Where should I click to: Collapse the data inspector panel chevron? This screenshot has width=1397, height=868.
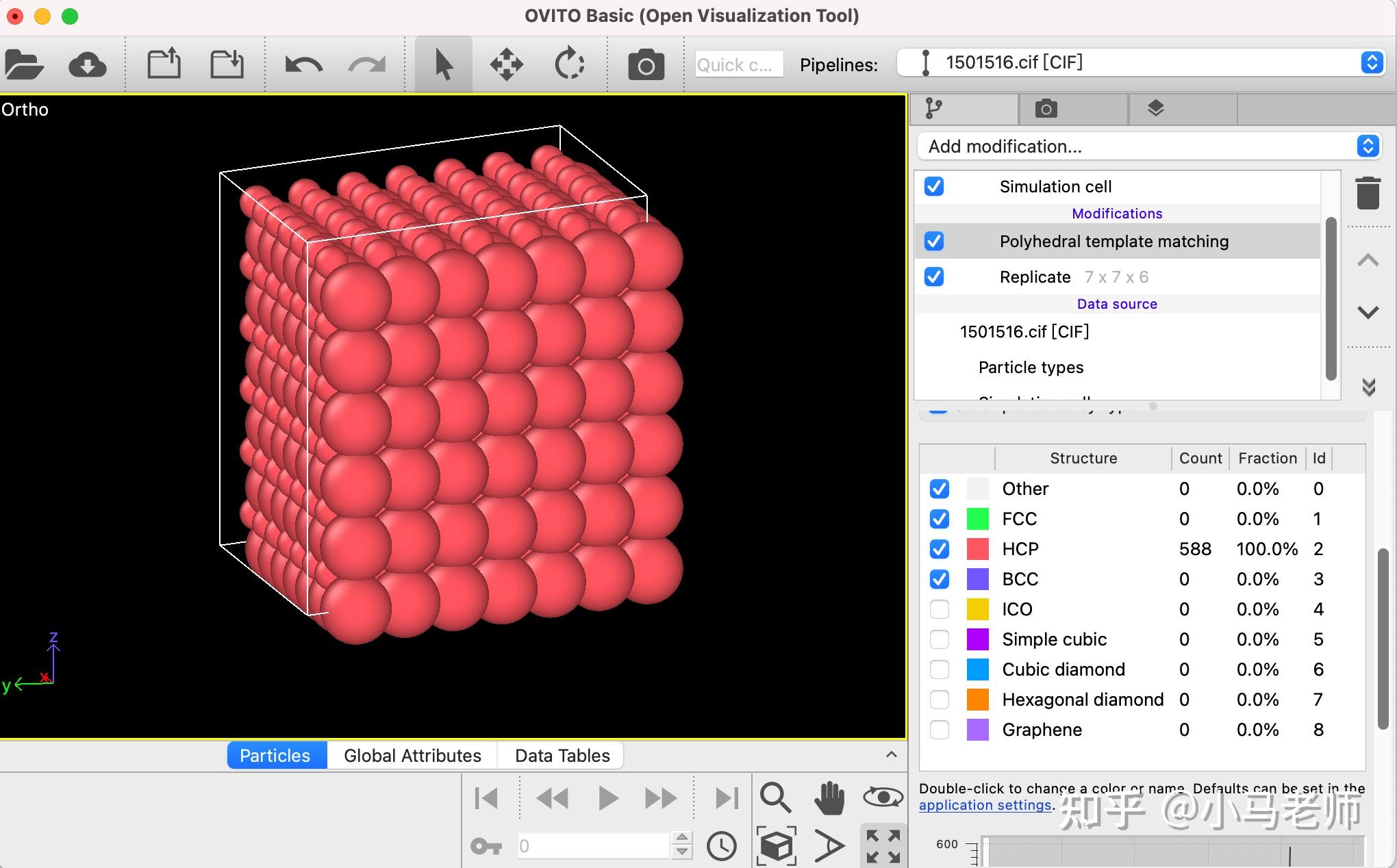pos(891,755)
